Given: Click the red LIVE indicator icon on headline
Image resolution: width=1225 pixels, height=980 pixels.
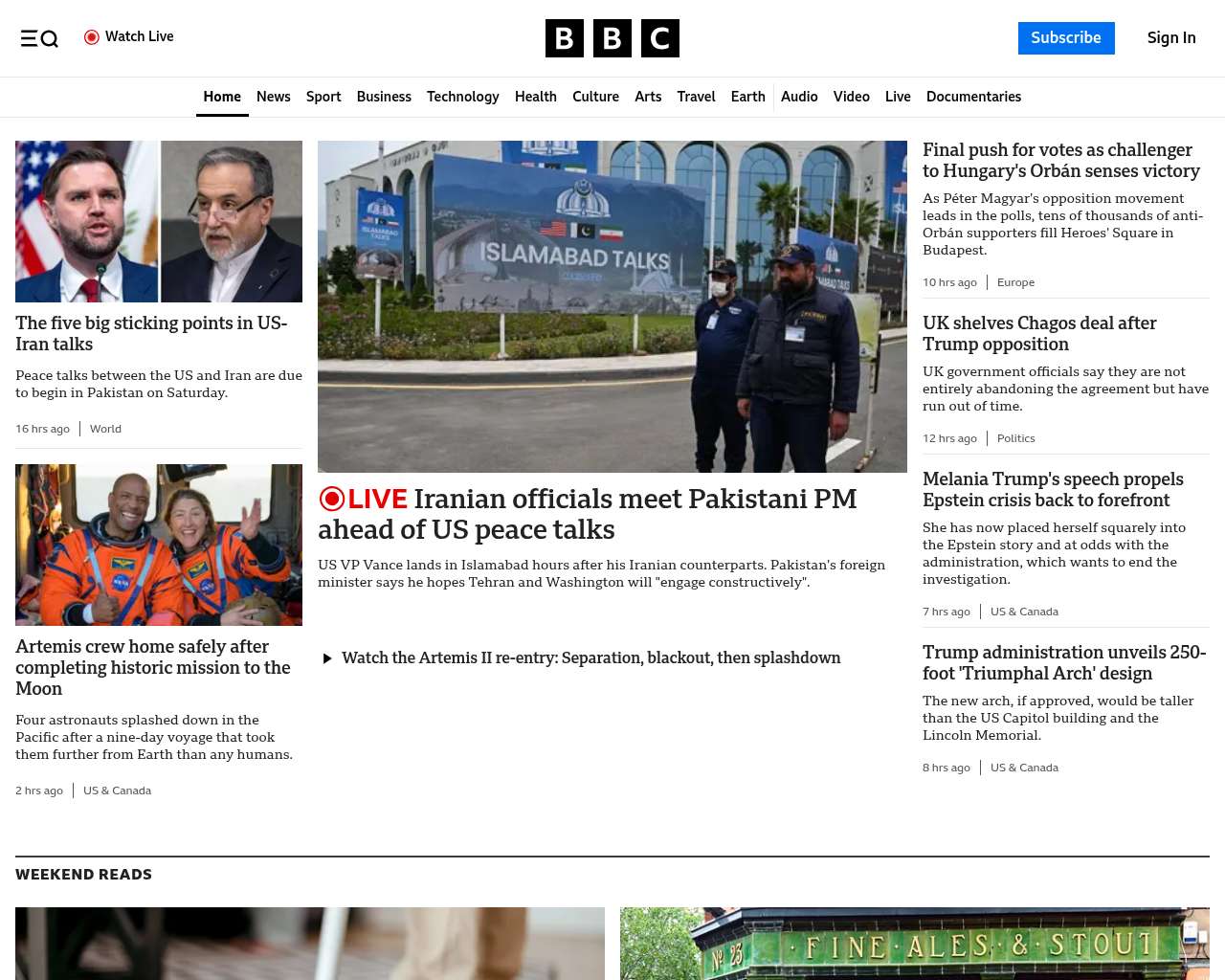Looking at the screenshot, I should point(332,499).
